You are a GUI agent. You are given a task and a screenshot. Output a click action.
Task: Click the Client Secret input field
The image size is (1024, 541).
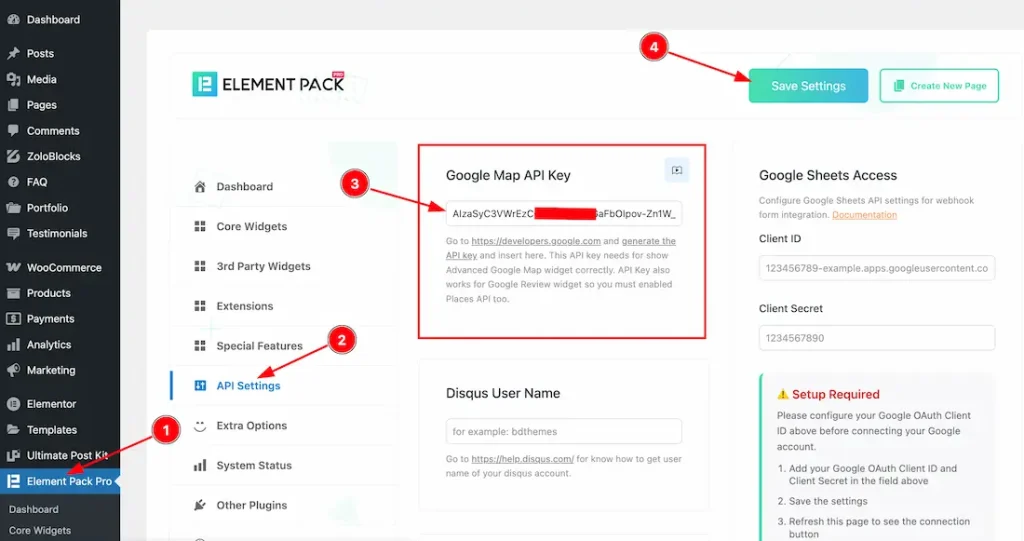pos(876,338)
